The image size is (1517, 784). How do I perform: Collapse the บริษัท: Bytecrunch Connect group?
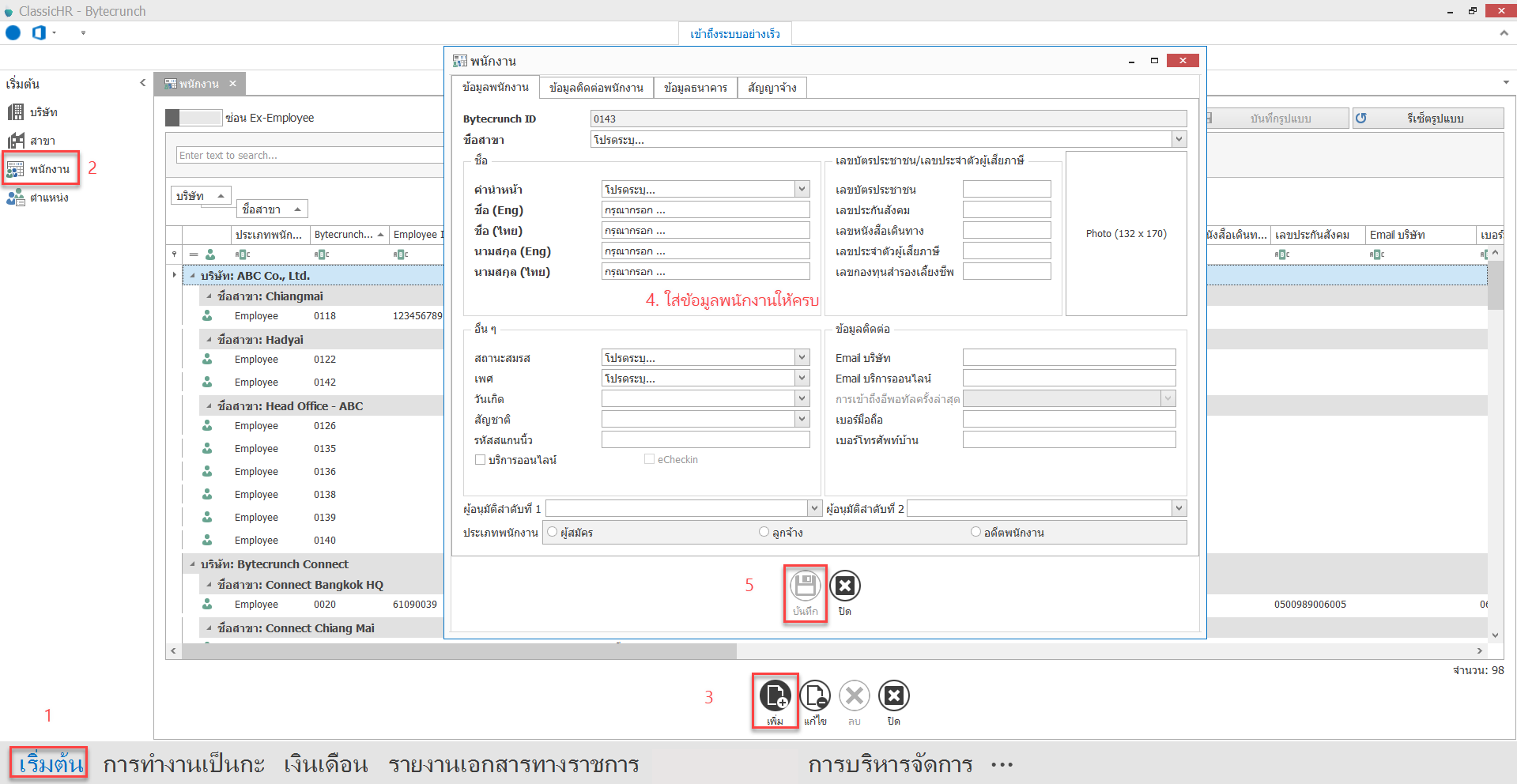point(192,564)
